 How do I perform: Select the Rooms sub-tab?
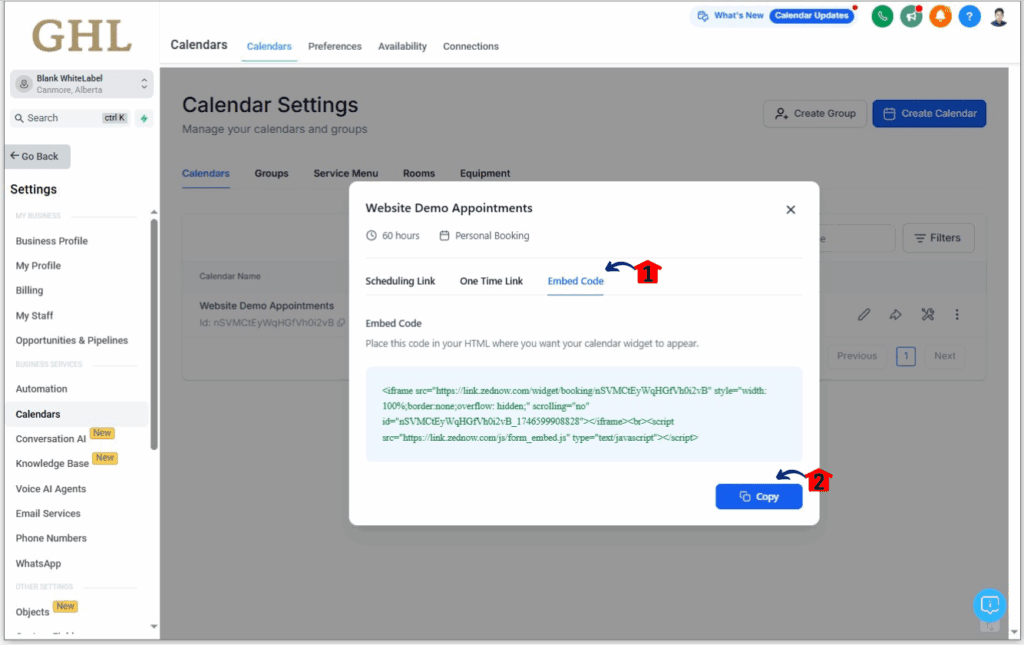point(419,174)
